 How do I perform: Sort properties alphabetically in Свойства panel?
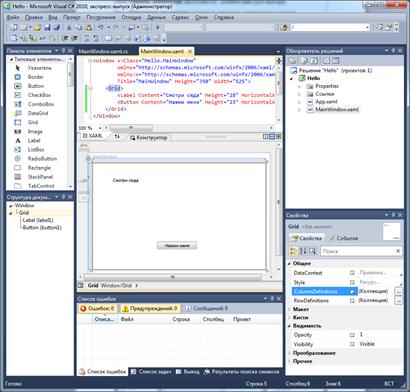[x=303, y=251]
